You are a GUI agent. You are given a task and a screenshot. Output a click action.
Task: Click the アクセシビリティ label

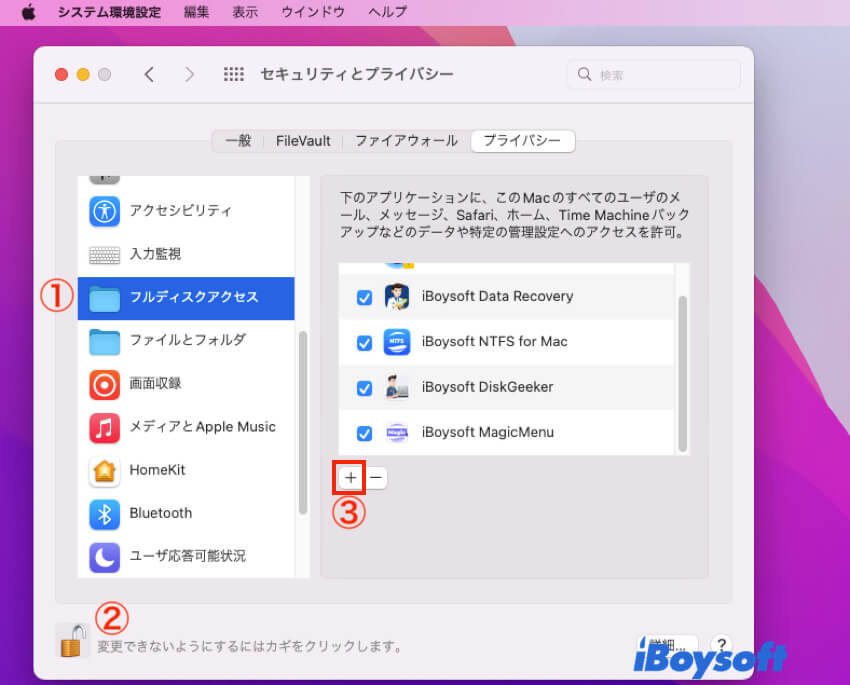pos(181,210)
